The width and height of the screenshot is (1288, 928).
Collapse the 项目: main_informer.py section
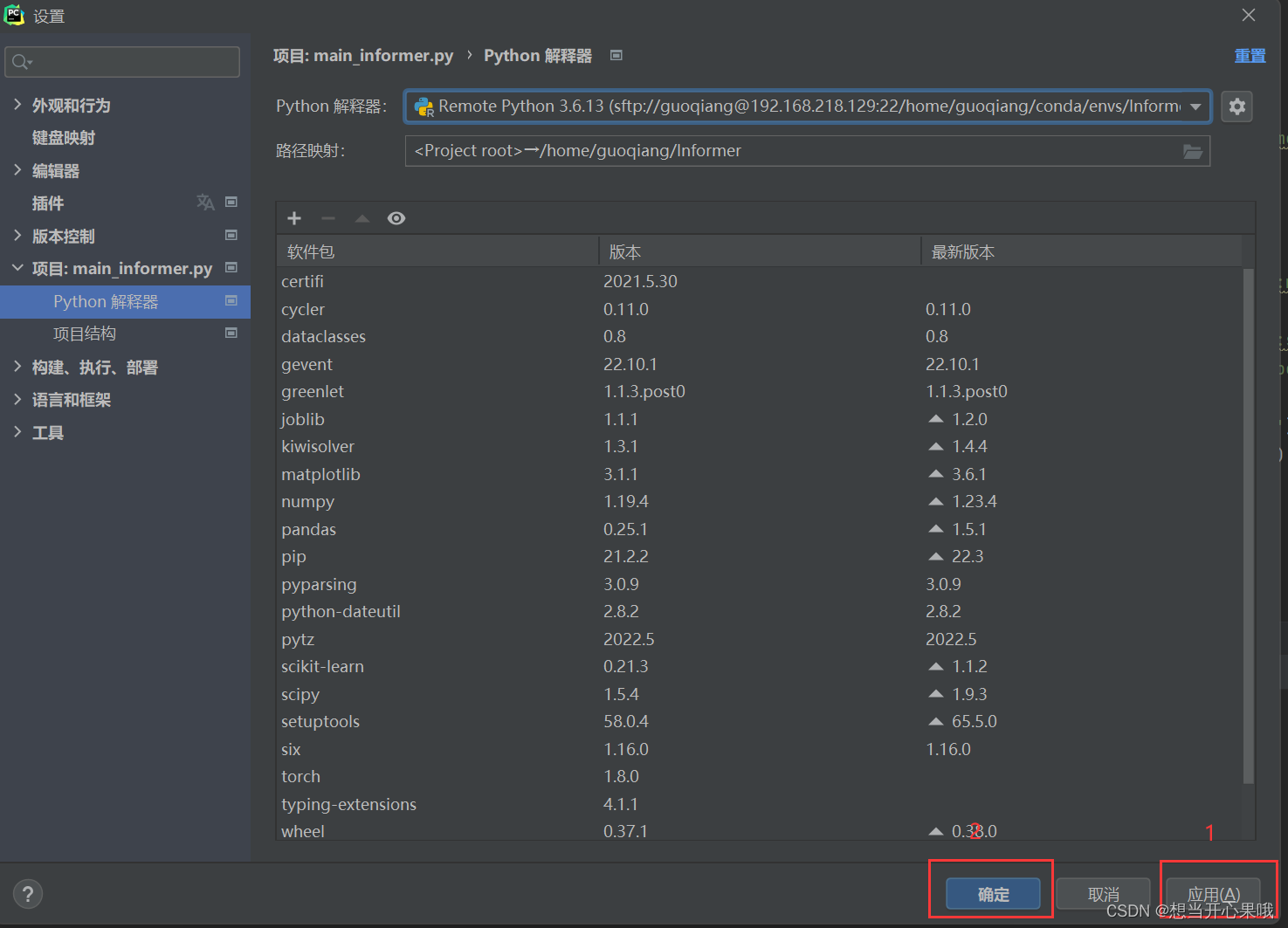17,268
